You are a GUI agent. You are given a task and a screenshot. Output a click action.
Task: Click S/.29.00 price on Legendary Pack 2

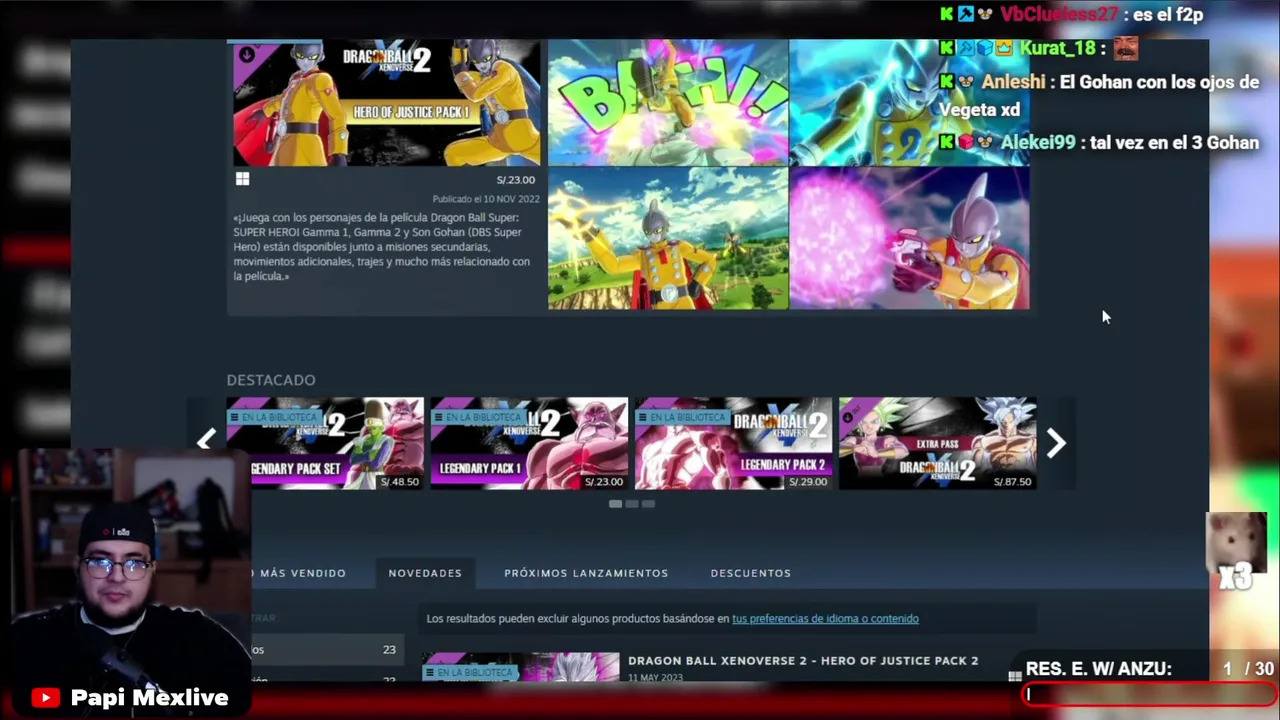(807, 482)
